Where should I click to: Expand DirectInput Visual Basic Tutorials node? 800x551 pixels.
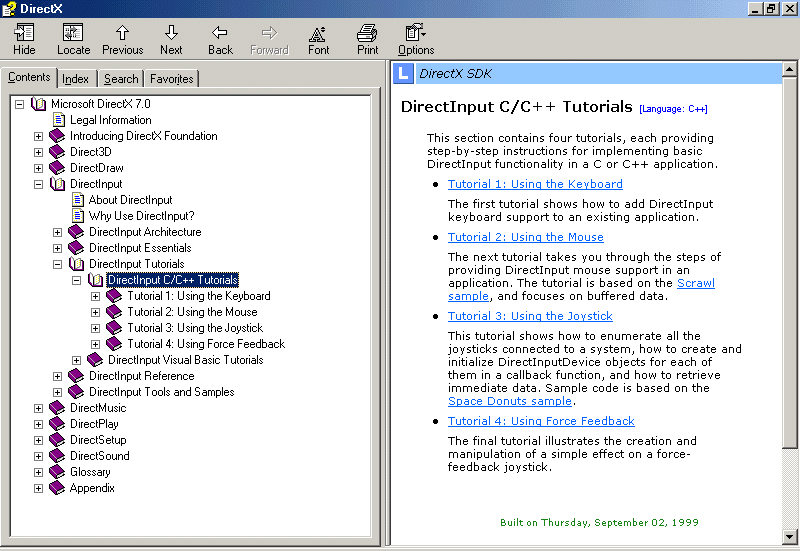pos(77,360)
